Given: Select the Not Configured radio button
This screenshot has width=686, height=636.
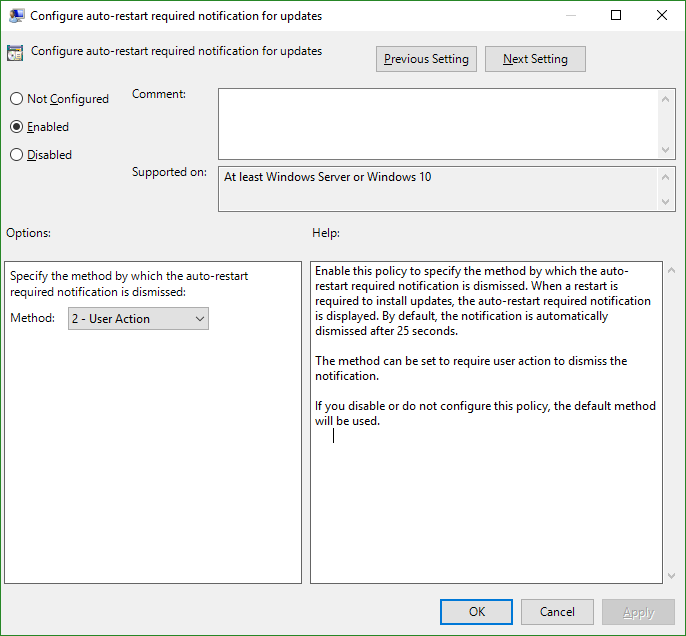Looking at the screenshot, I should [16, 99].
